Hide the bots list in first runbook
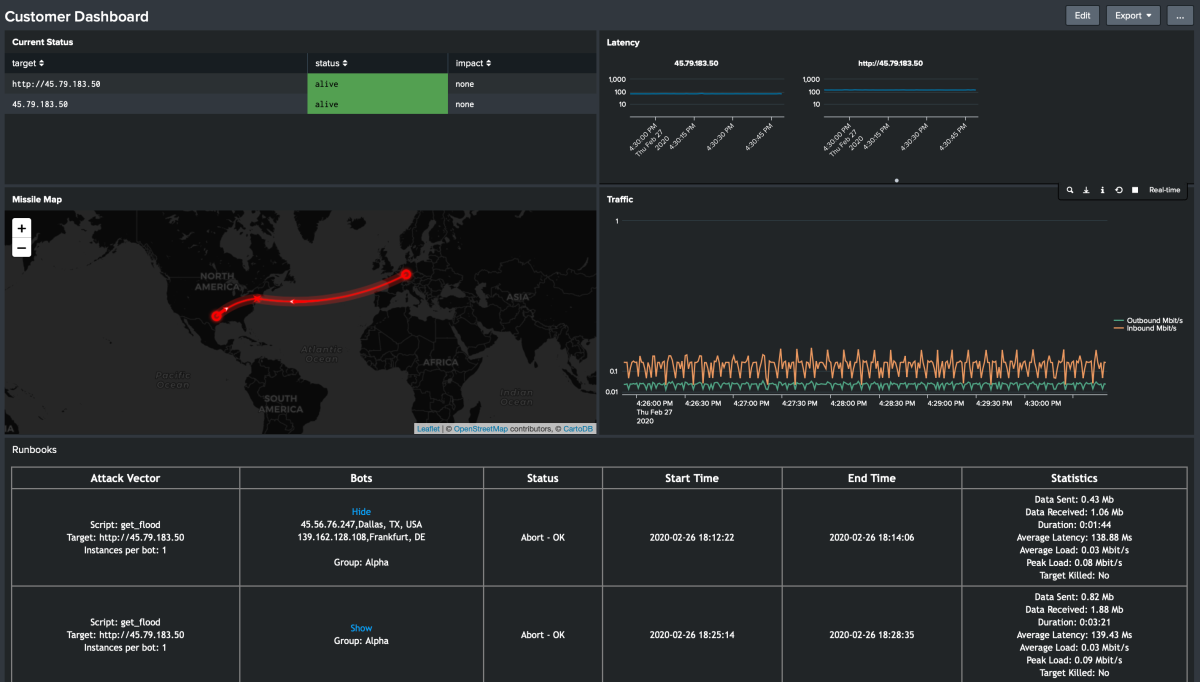This screenshot has width=1200, height=682. point(361,512)
